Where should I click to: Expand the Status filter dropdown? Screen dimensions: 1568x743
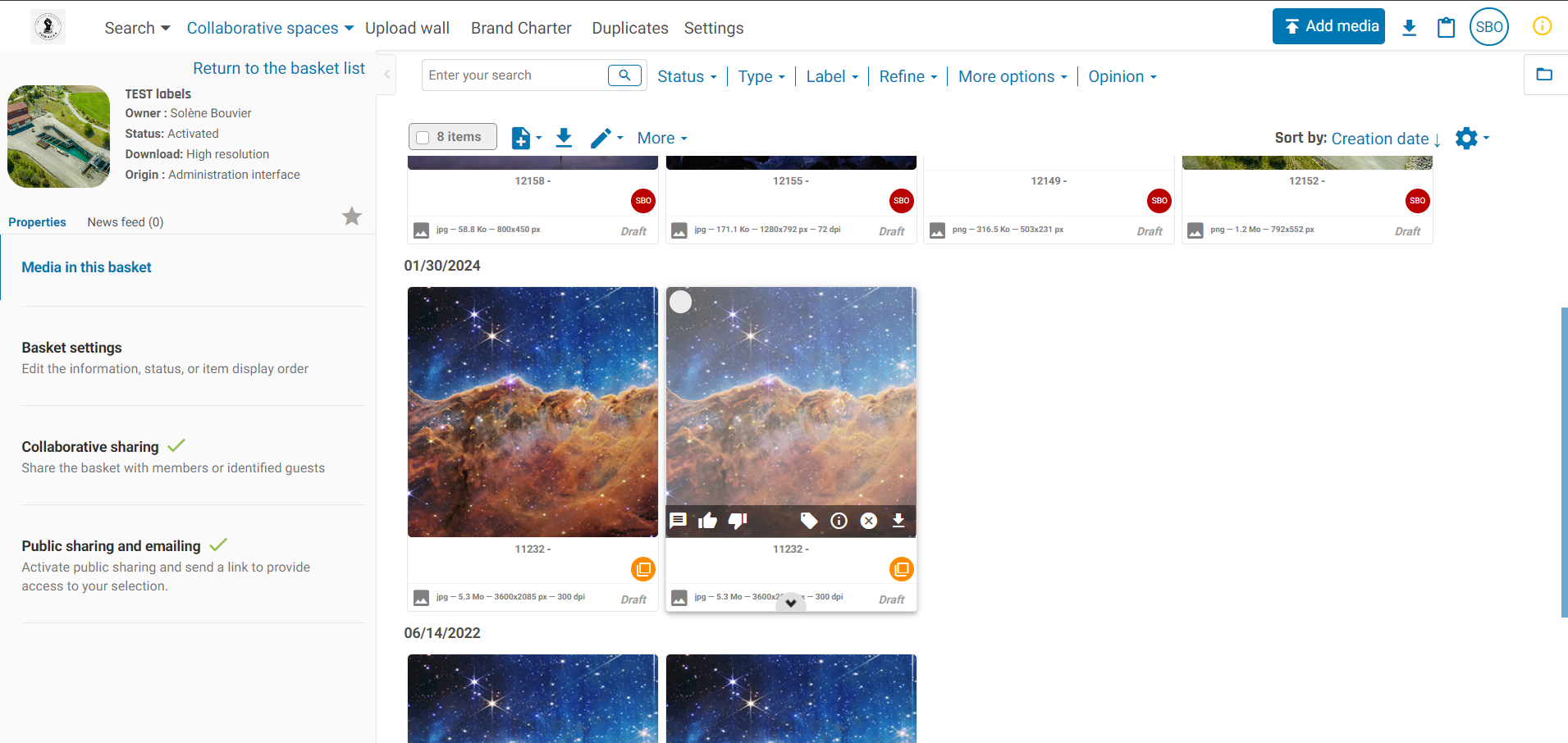pyautogui.click(x=687, y=76)
